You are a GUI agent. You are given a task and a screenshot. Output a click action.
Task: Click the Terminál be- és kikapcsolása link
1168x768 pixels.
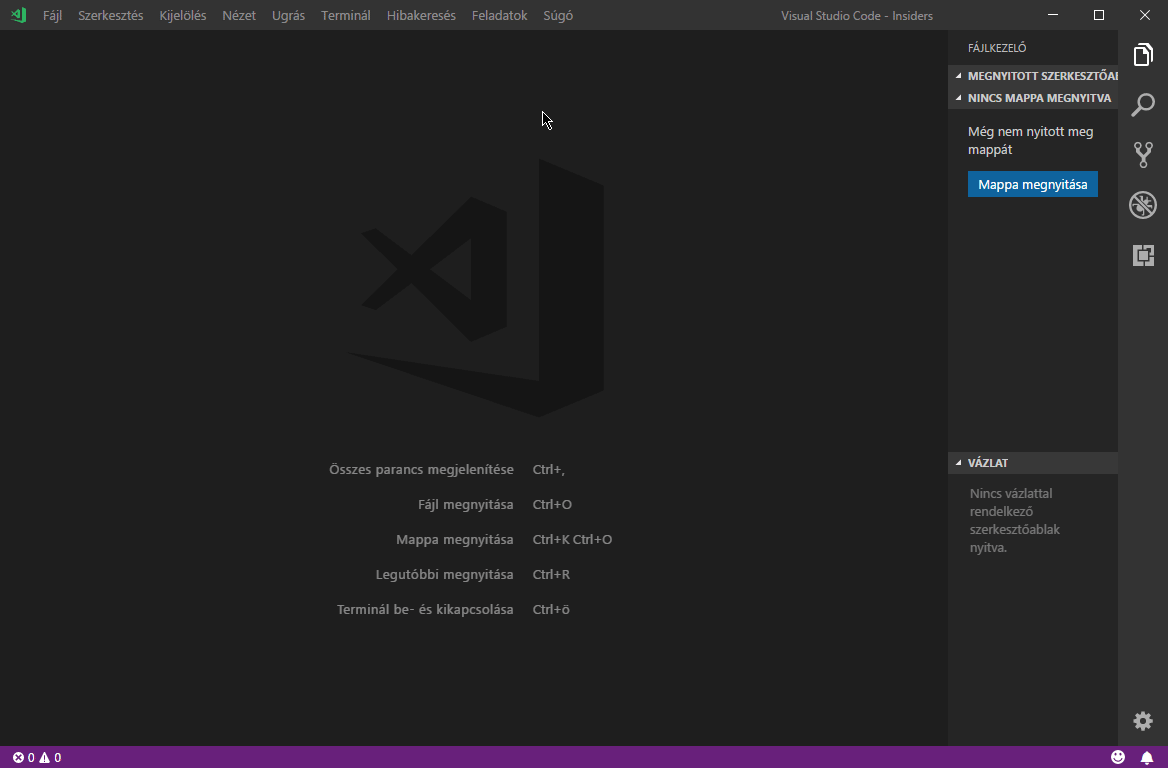(423, 609)
